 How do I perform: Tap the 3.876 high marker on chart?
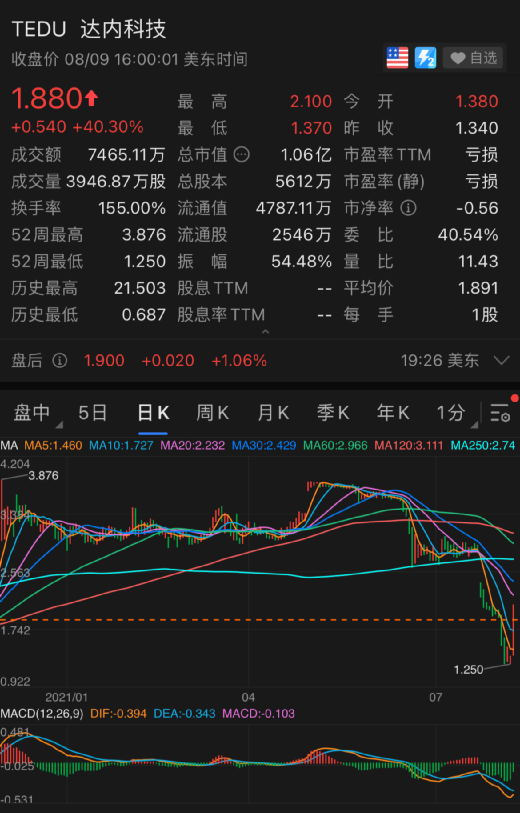click(43, 475)
